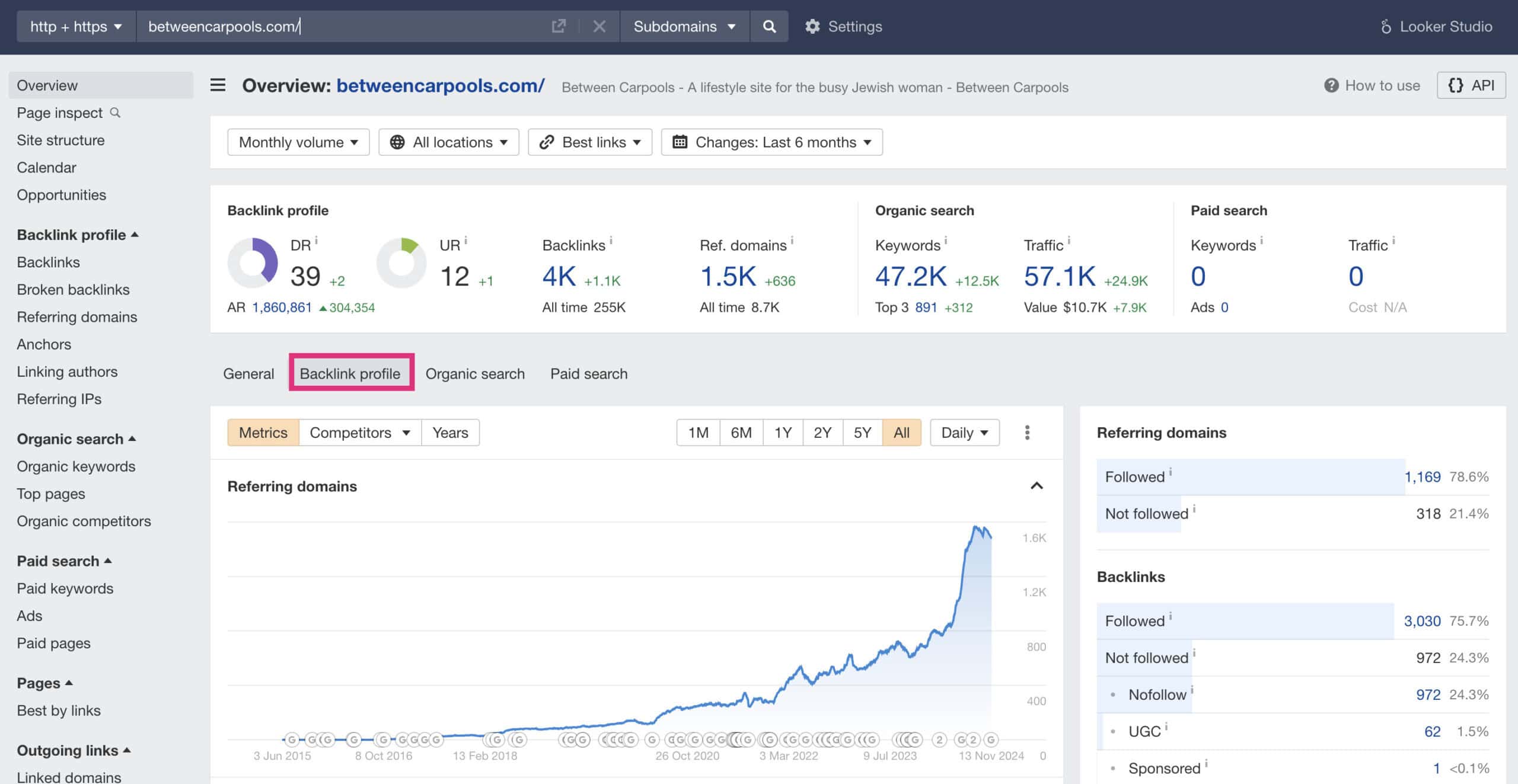Switch to the Organic search tab
The height and width of the screenshot is (784, 1518).
tap(475, 374)
